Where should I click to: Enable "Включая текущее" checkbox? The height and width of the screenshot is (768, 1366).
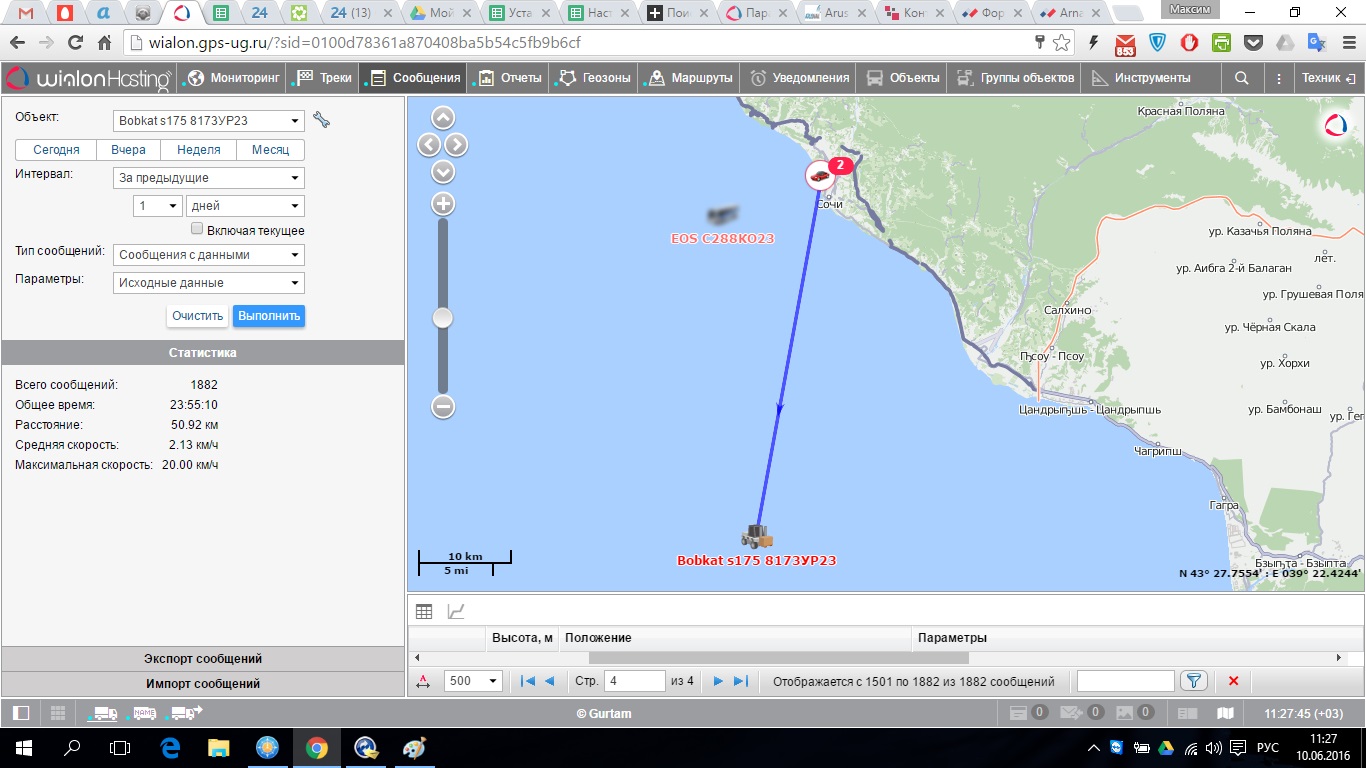197,230
